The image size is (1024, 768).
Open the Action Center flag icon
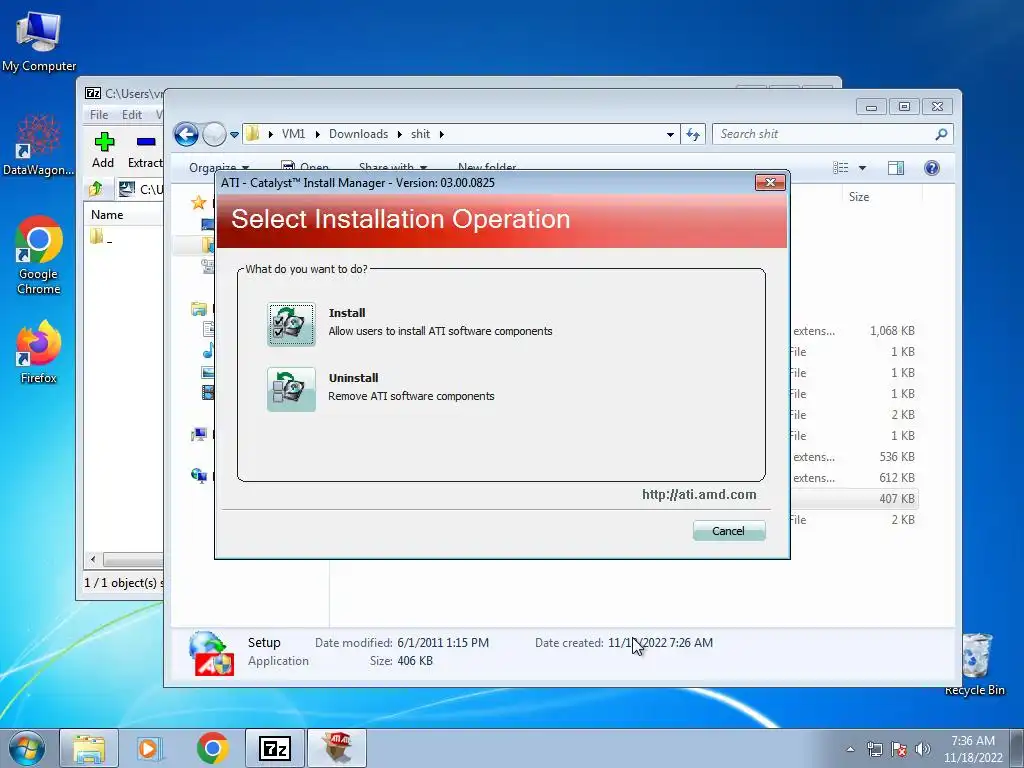pos(899,749)
